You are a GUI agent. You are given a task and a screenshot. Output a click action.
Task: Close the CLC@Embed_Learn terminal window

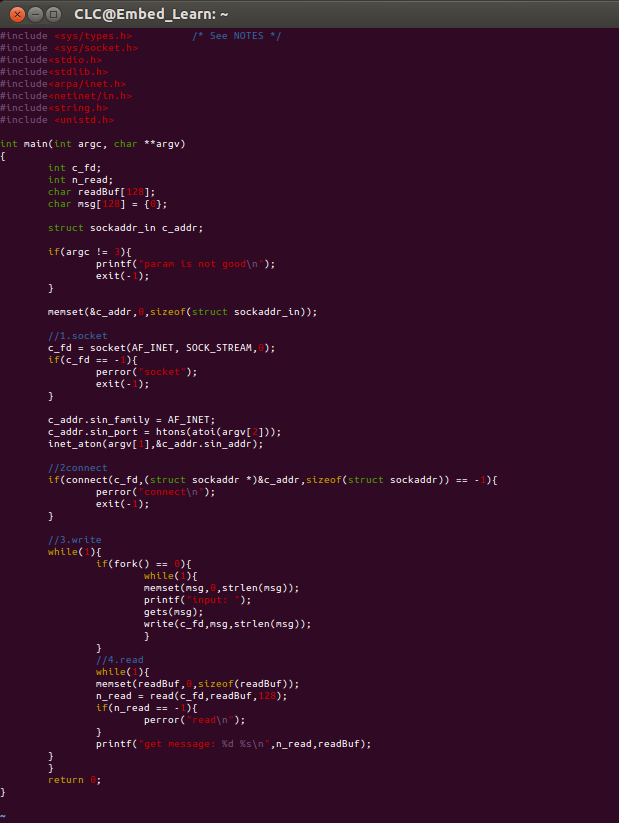click(x=17, y=14)
